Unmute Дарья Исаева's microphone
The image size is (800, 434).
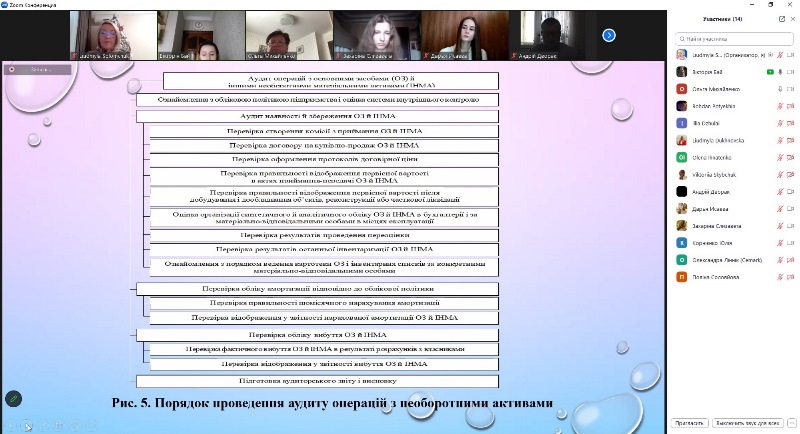point(780,209)
